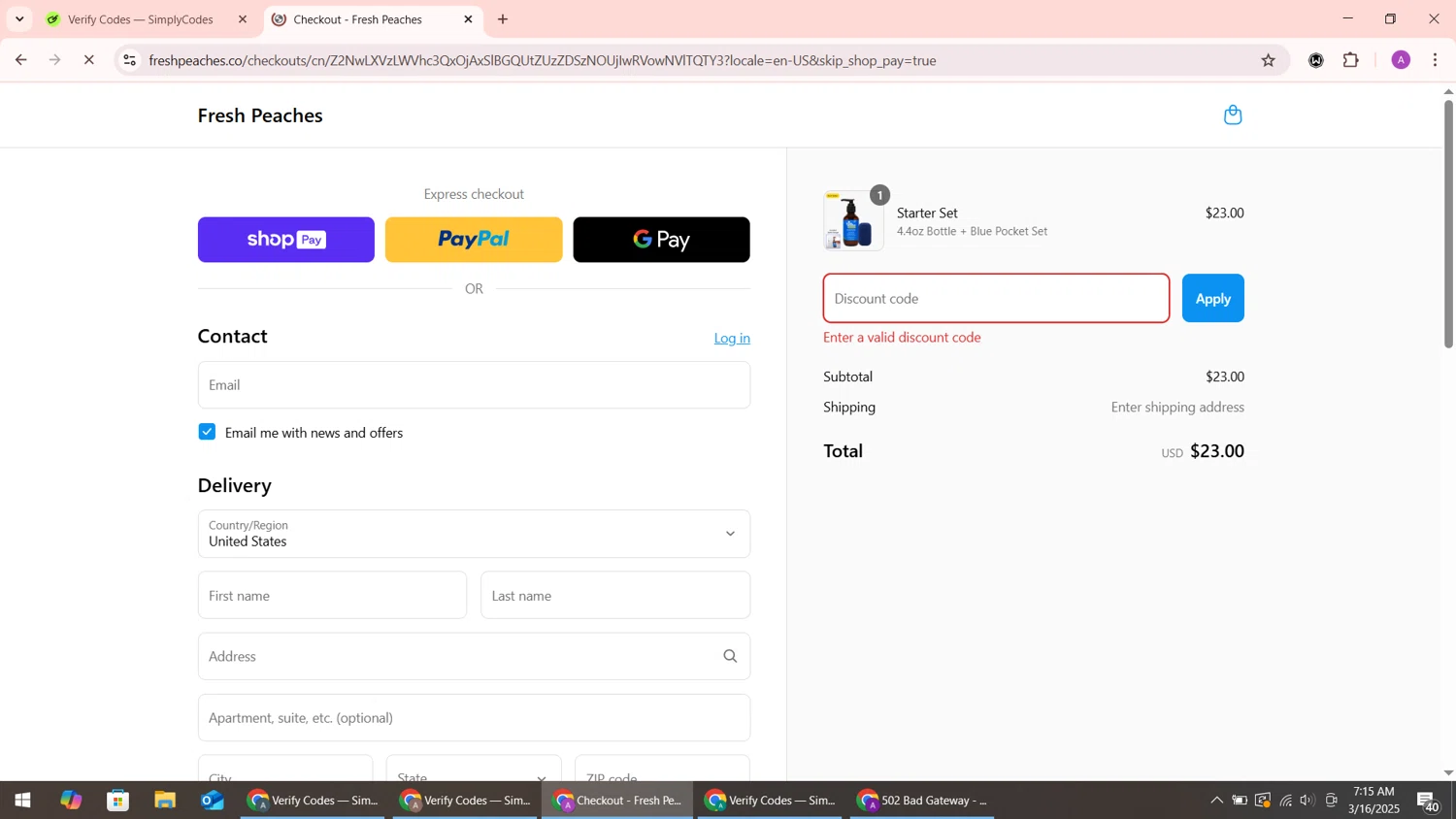Click the Starter Set product thumbnail

pyautogui.click(x=853, y=220)
